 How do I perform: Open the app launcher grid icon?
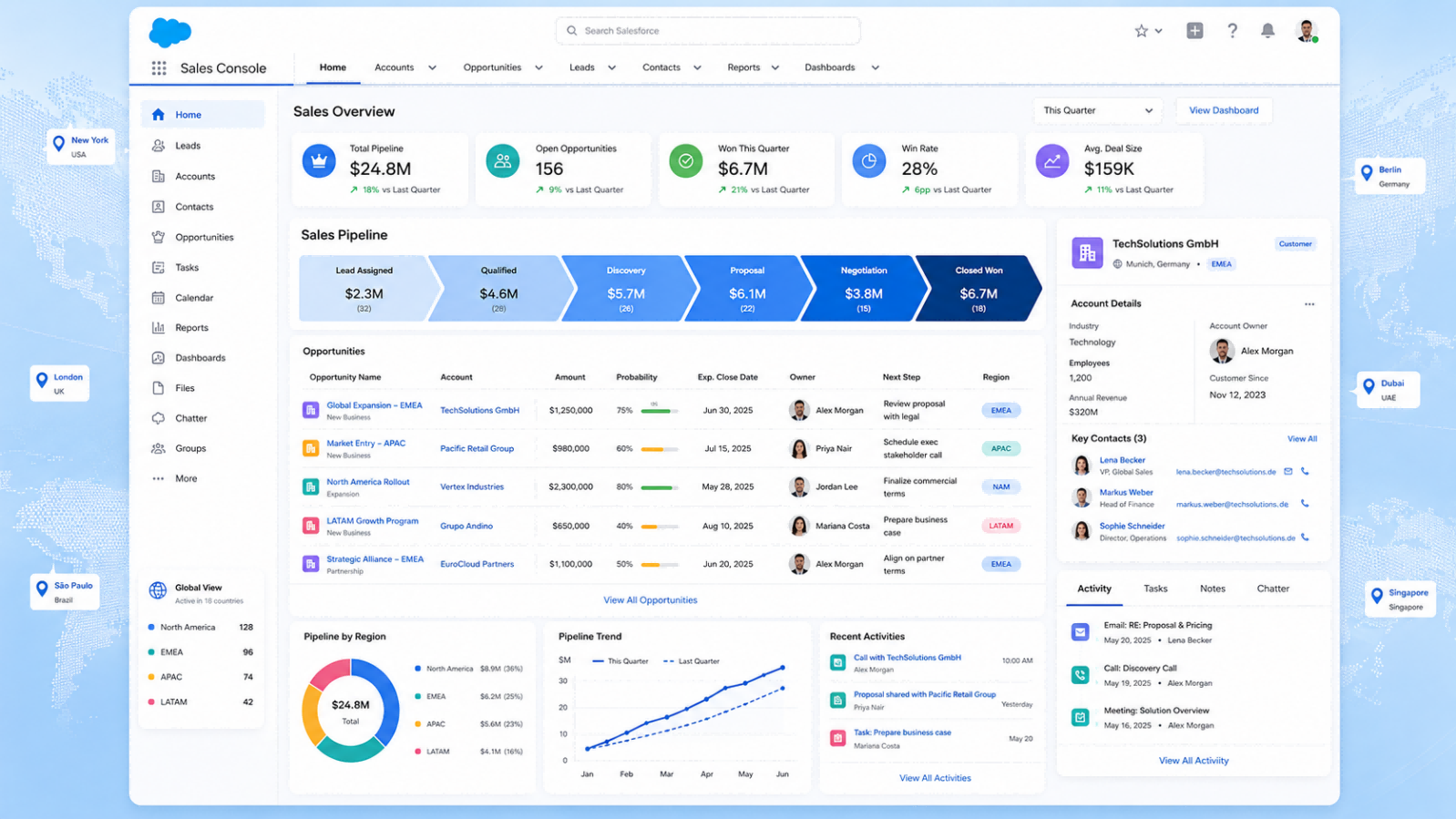(159, 68)
